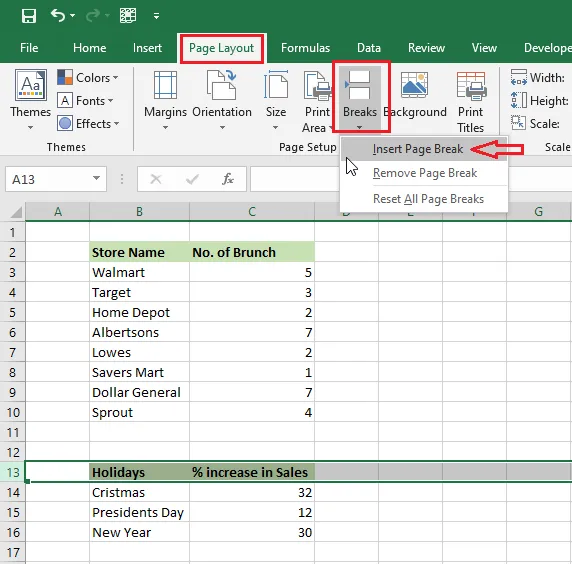Switch to the Home tab

tap(89, 48)
